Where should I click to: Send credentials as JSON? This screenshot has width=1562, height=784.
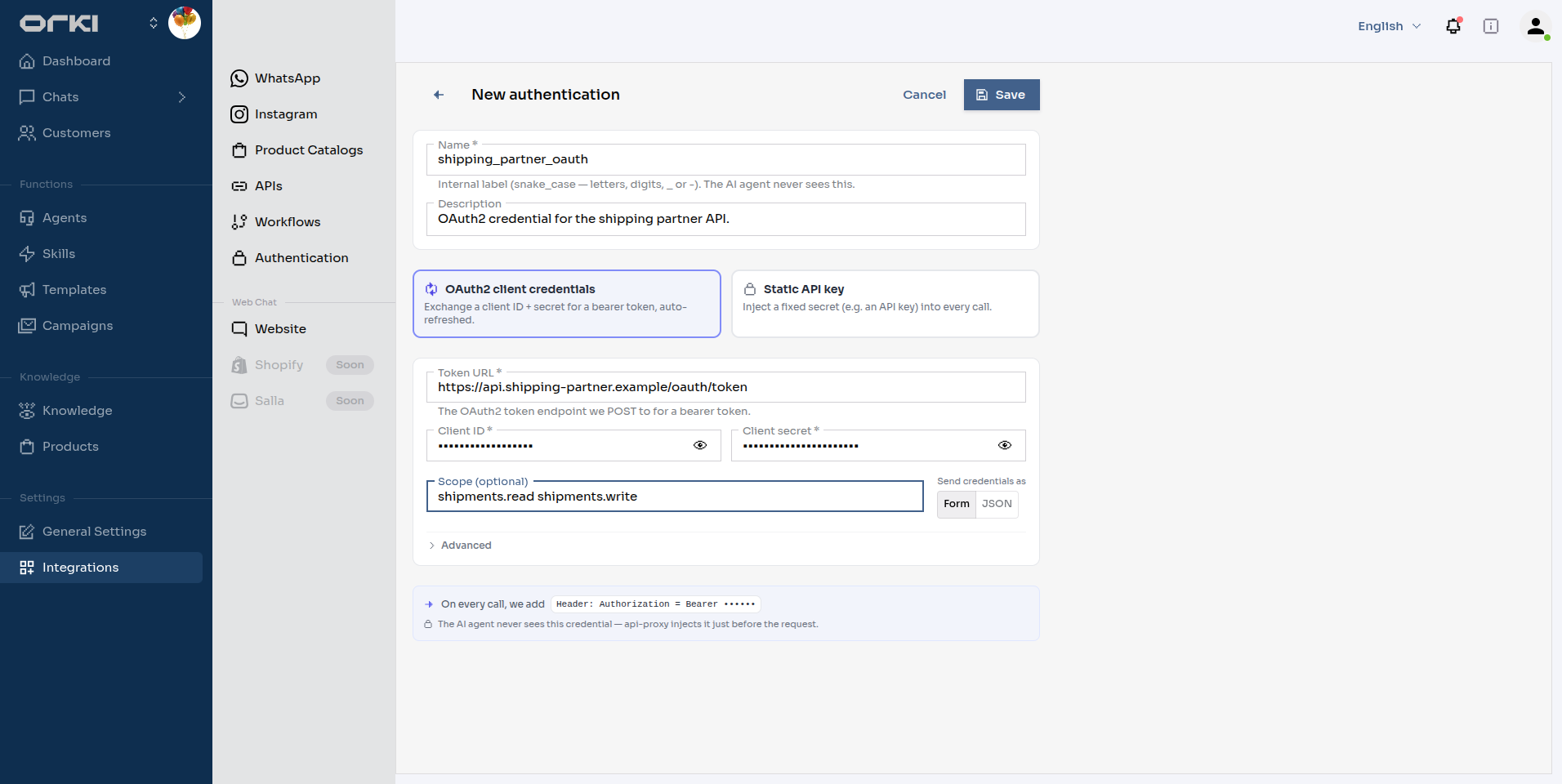click(997, 504)
